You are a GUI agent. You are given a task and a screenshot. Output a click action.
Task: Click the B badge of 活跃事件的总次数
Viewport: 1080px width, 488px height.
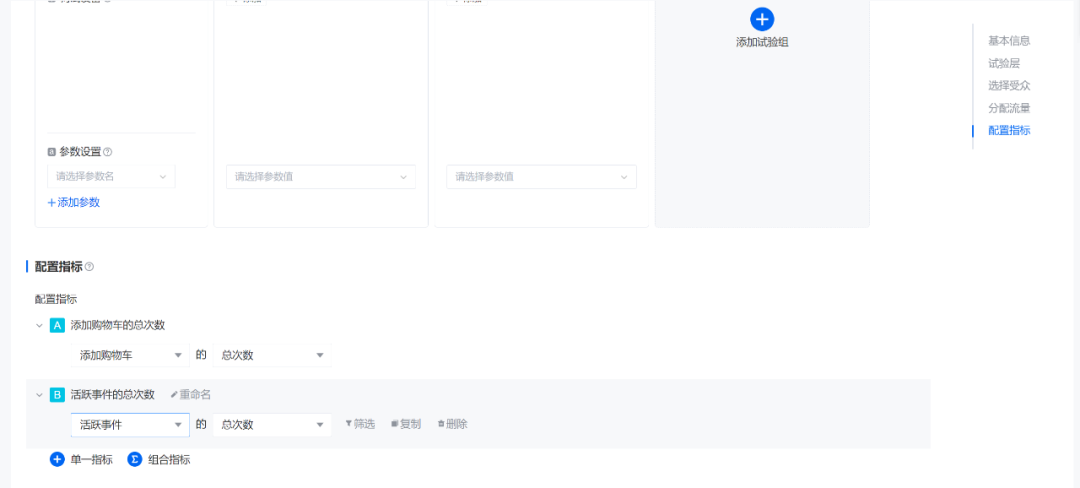tap(57, 395)
